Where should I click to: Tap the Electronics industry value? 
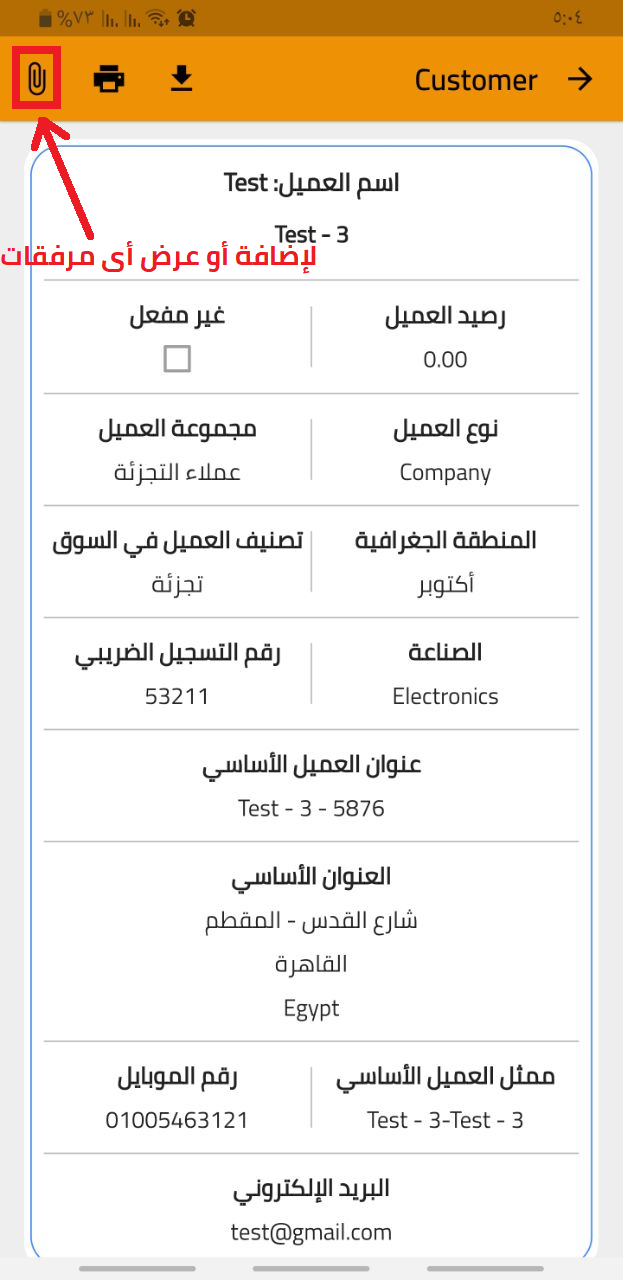445,696
